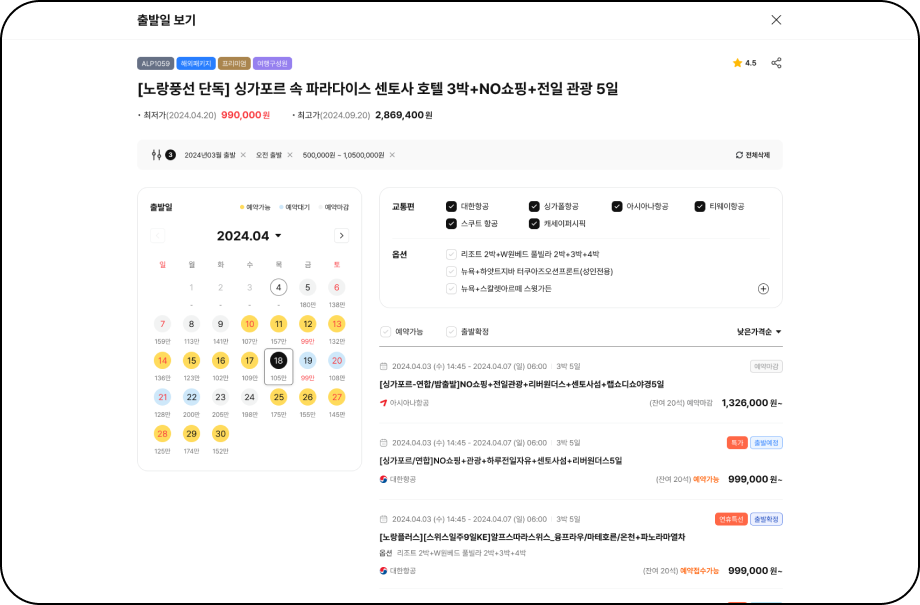Screen dimensions: 920x605
Task: Remove the 500,000원 price range filter
Action: coord(392,155)
